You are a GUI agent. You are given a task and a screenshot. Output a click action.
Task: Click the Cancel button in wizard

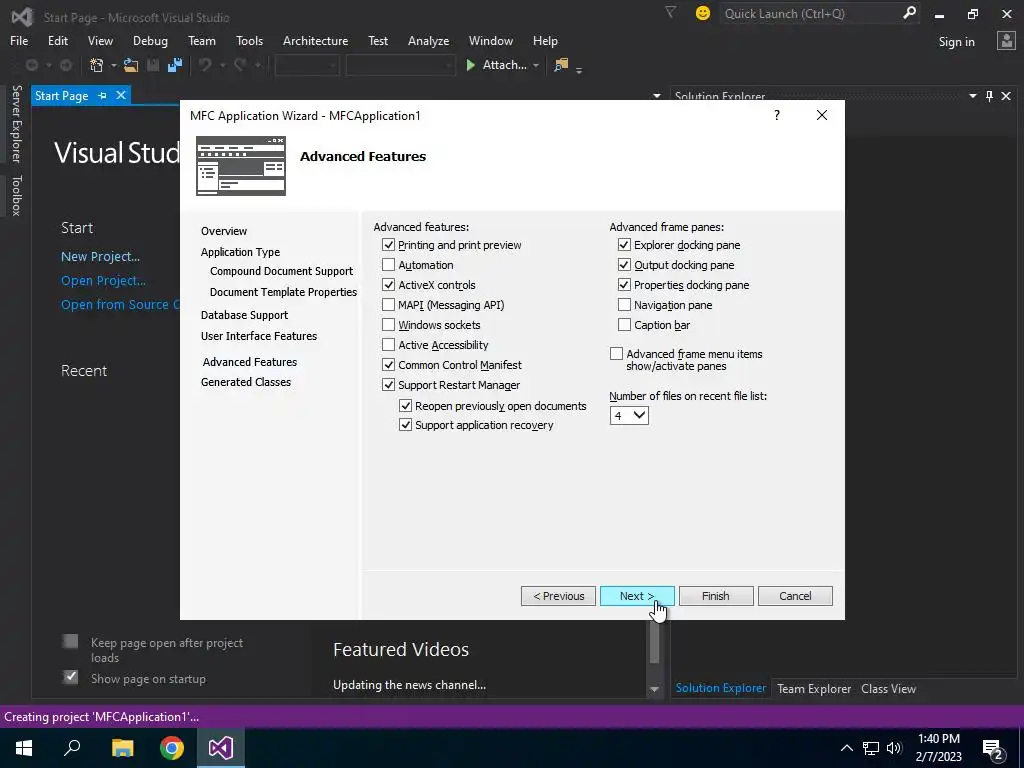pyautogui.click(x=795, y=596)
